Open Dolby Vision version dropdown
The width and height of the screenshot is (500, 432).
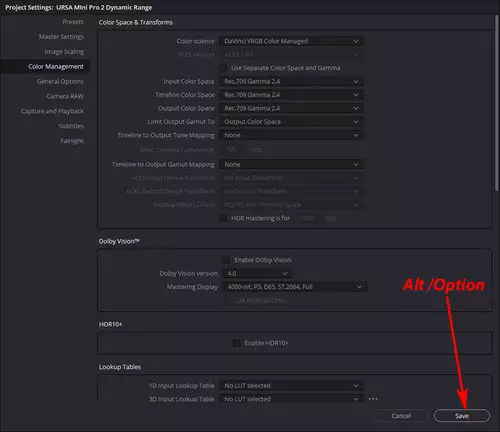pos(257,273)
